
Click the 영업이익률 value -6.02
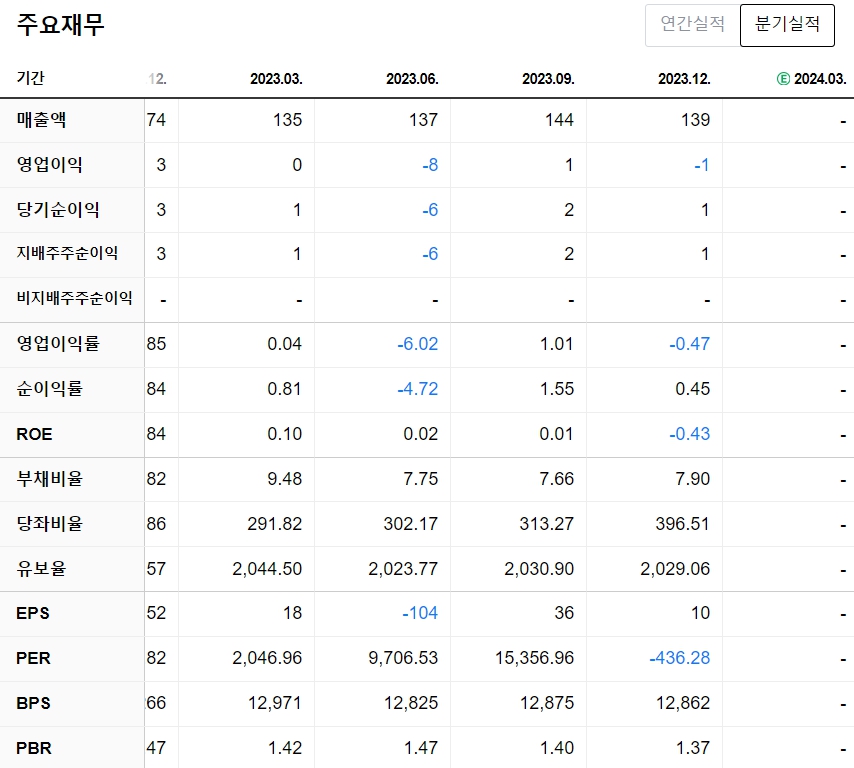418,344
